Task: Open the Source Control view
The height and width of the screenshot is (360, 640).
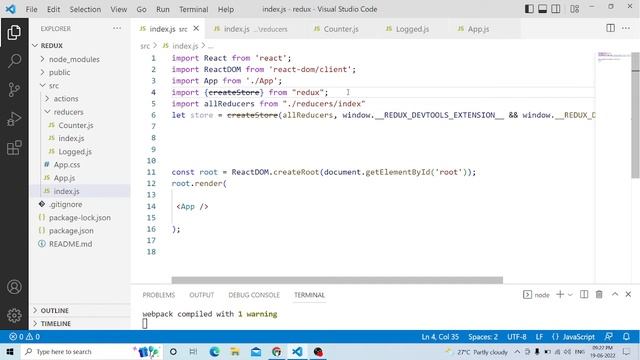Action: (x=14, y=89)
